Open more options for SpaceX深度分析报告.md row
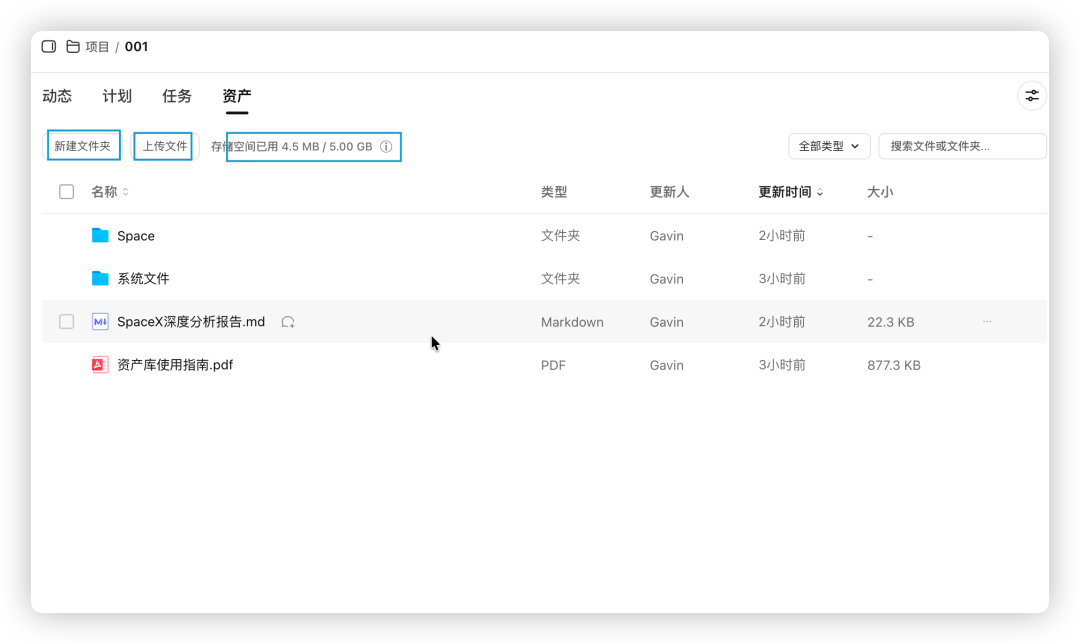Screen dimensions: 1080x644 tap(987, 322)
